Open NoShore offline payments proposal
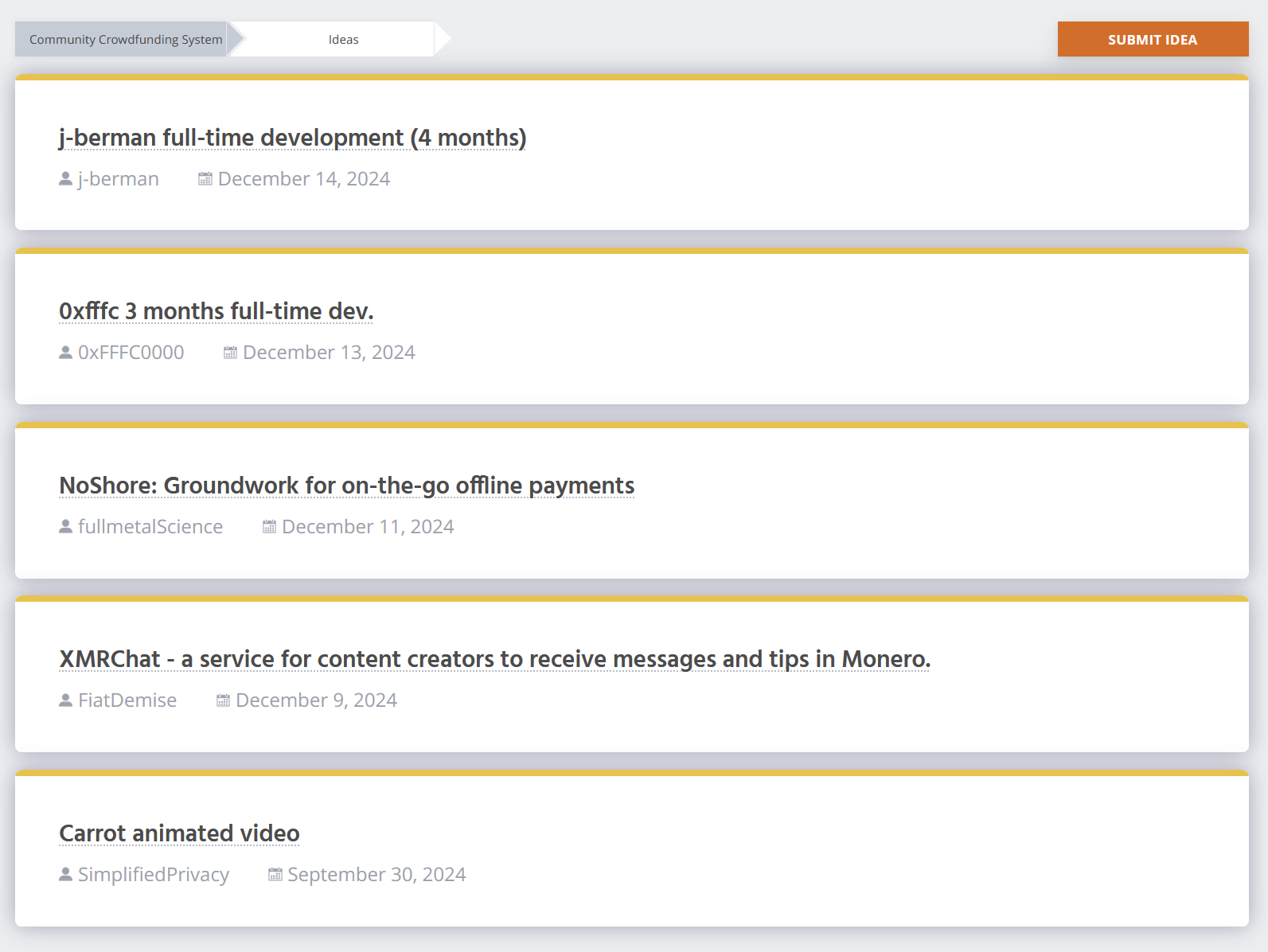Viewport: 1268px width, 952px height. 346,486
